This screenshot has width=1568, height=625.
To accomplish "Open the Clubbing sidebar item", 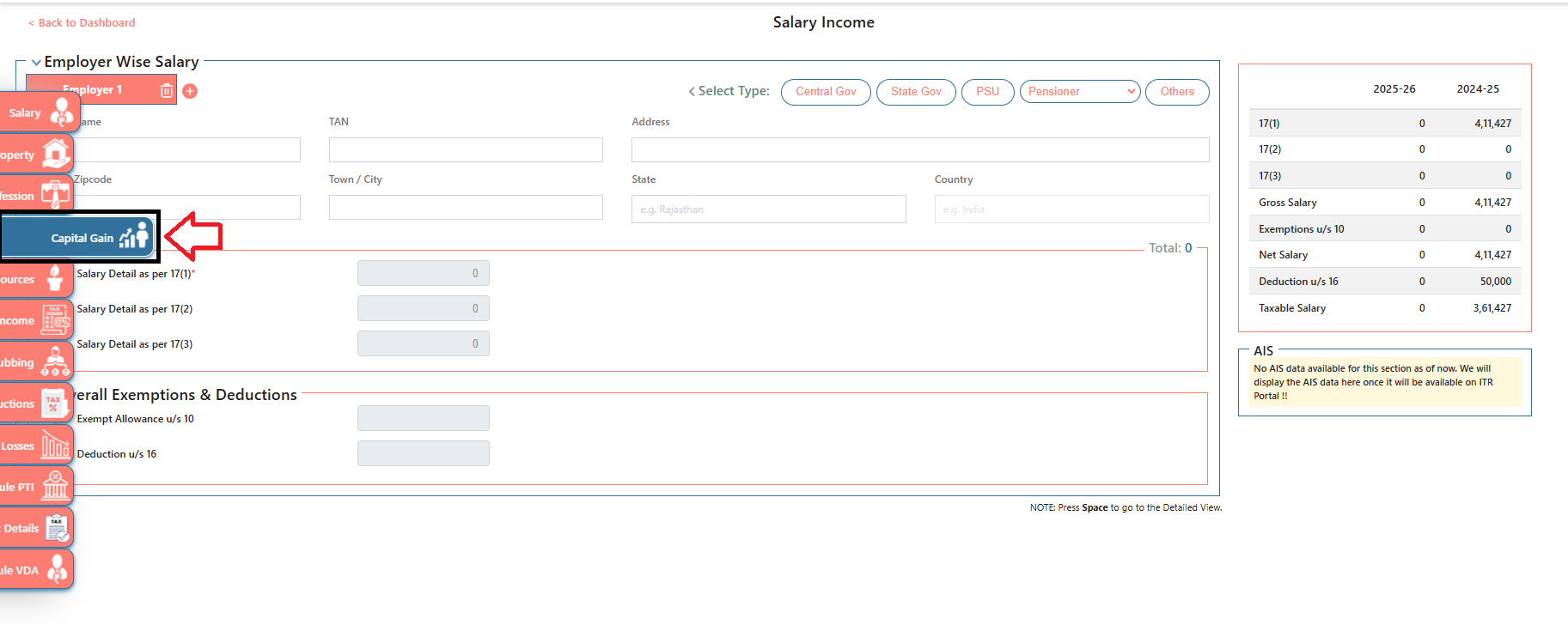I will coord(36,362).
